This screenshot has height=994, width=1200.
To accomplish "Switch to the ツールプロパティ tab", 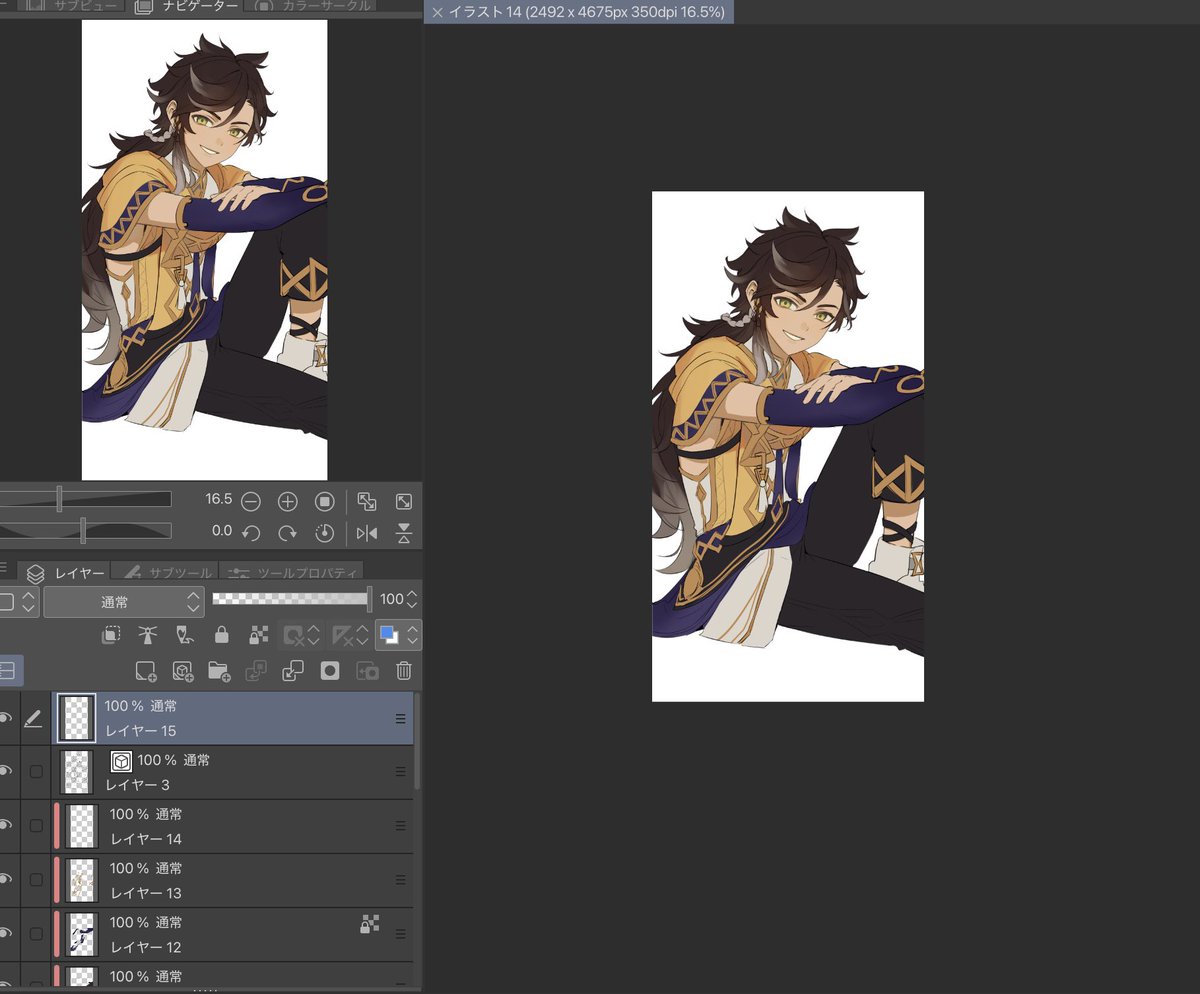I will tap(292, 573).
